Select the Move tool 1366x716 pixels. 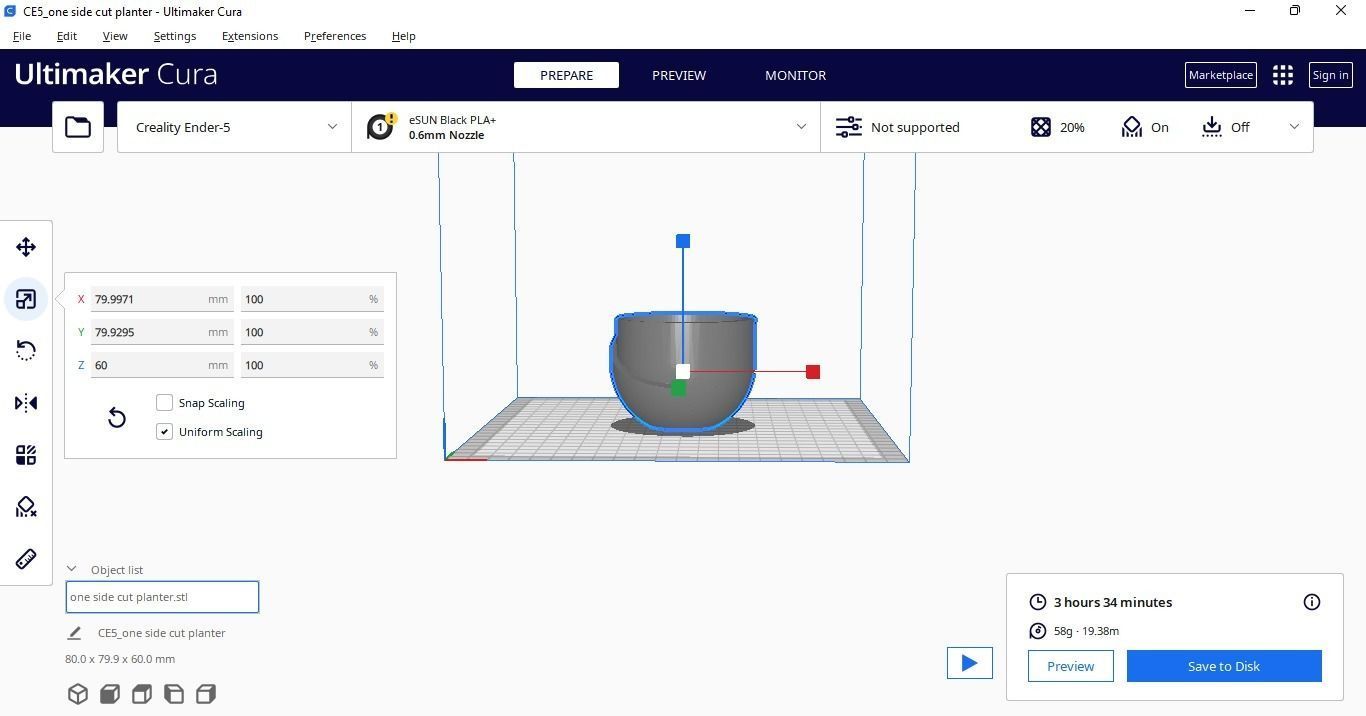tap(26, 247)
